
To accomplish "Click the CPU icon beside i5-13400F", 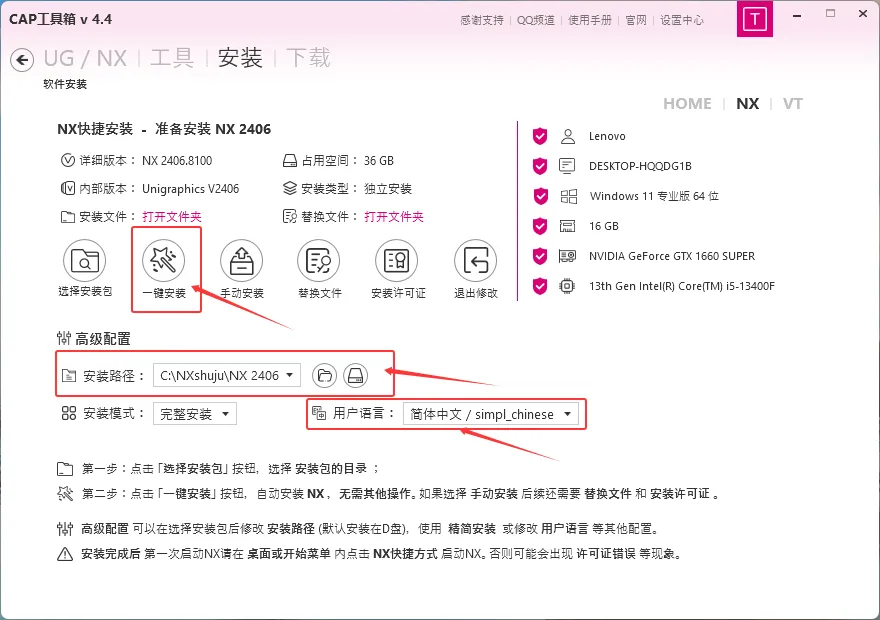I will point(567,286).
